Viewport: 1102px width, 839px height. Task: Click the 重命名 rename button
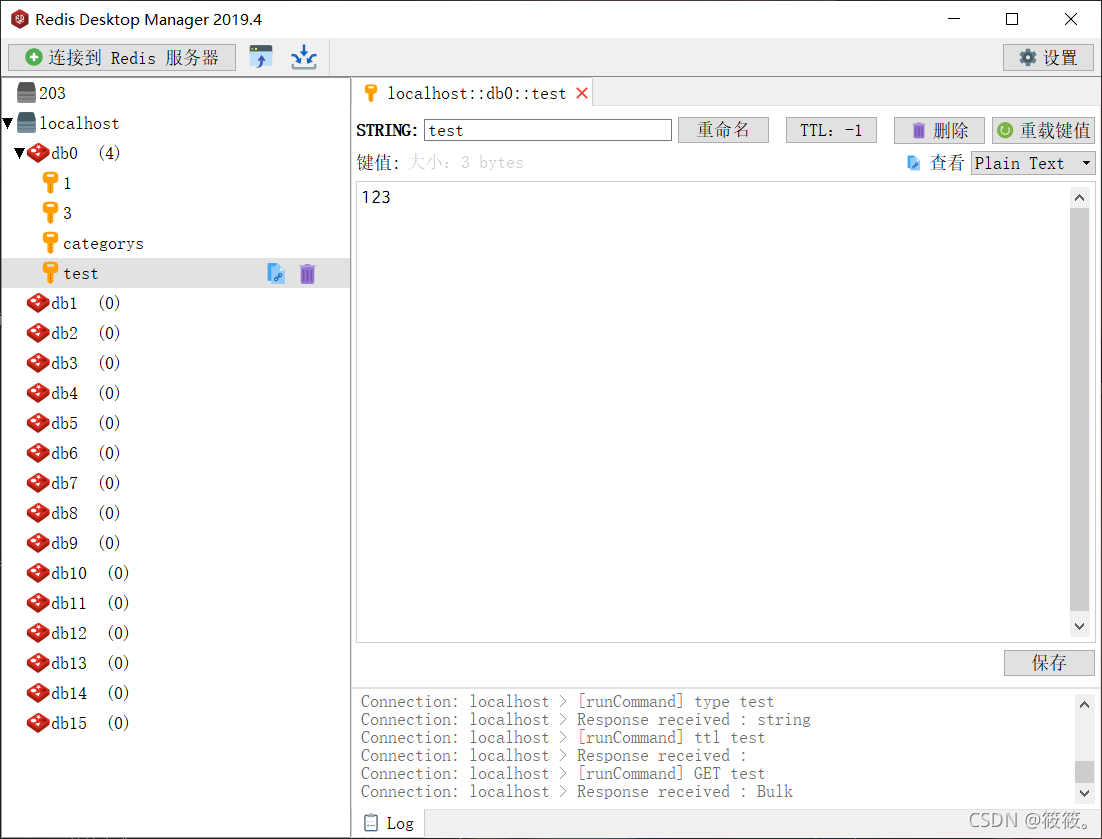(x=723, y=130)
